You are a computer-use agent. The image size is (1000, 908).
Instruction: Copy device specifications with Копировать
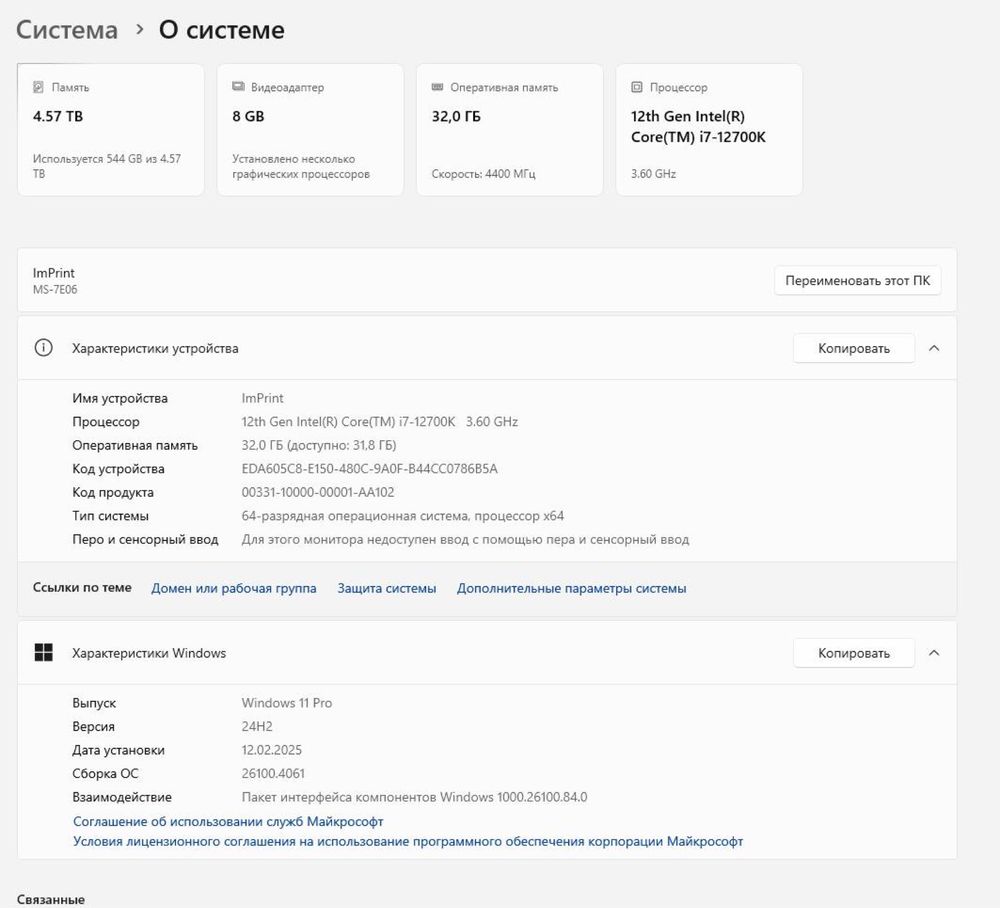854,348
